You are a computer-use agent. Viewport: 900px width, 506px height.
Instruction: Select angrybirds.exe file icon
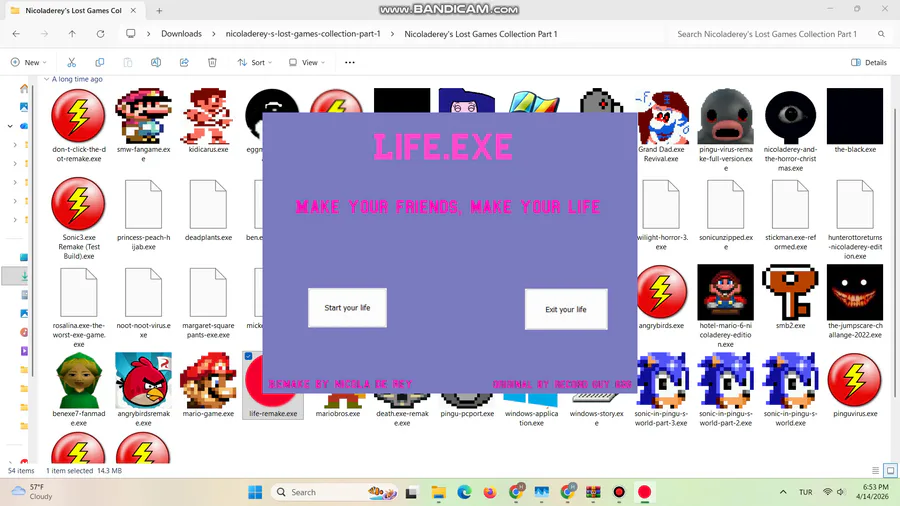tap(661, 292)
